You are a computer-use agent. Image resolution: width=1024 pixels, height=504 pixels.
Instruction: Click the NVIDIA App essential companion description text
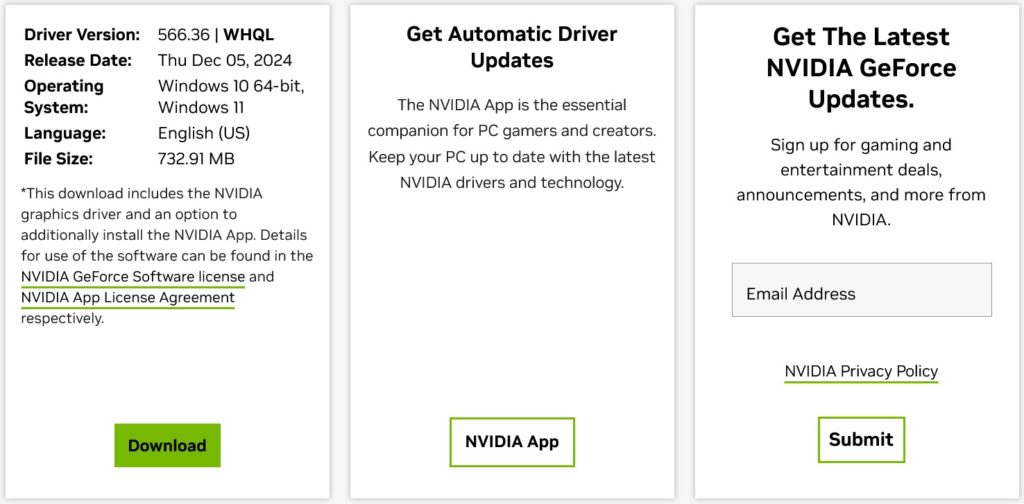coord(512,144)
